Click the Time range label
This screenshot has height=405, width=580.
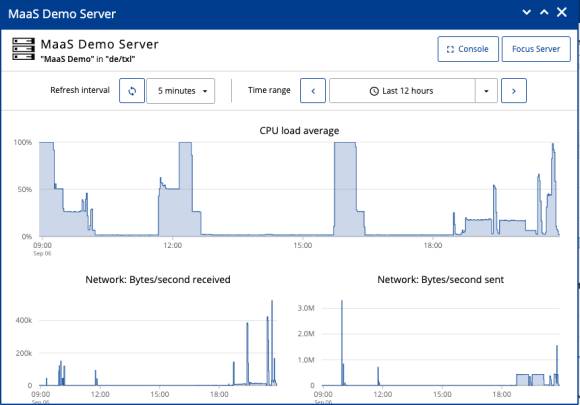[x=269, y=90]
